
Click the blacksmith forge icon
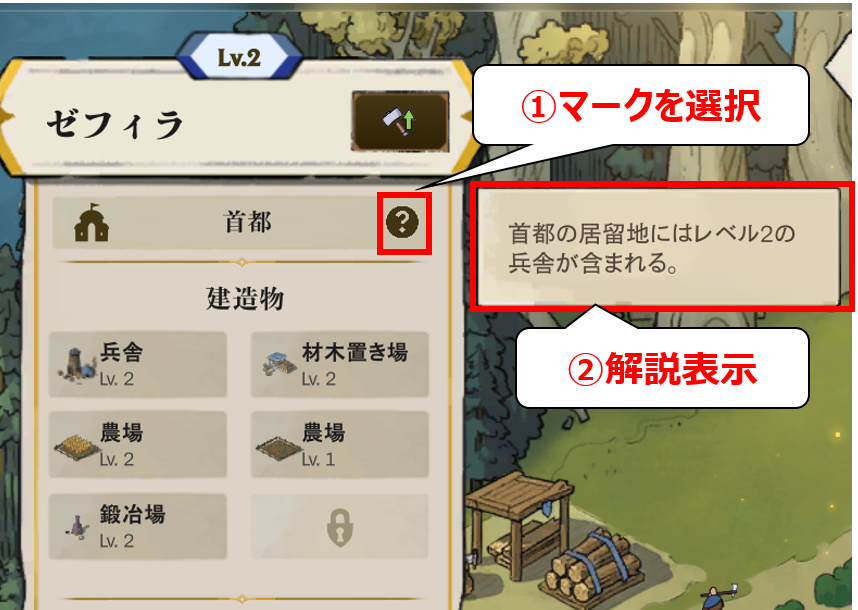(79, 526)
